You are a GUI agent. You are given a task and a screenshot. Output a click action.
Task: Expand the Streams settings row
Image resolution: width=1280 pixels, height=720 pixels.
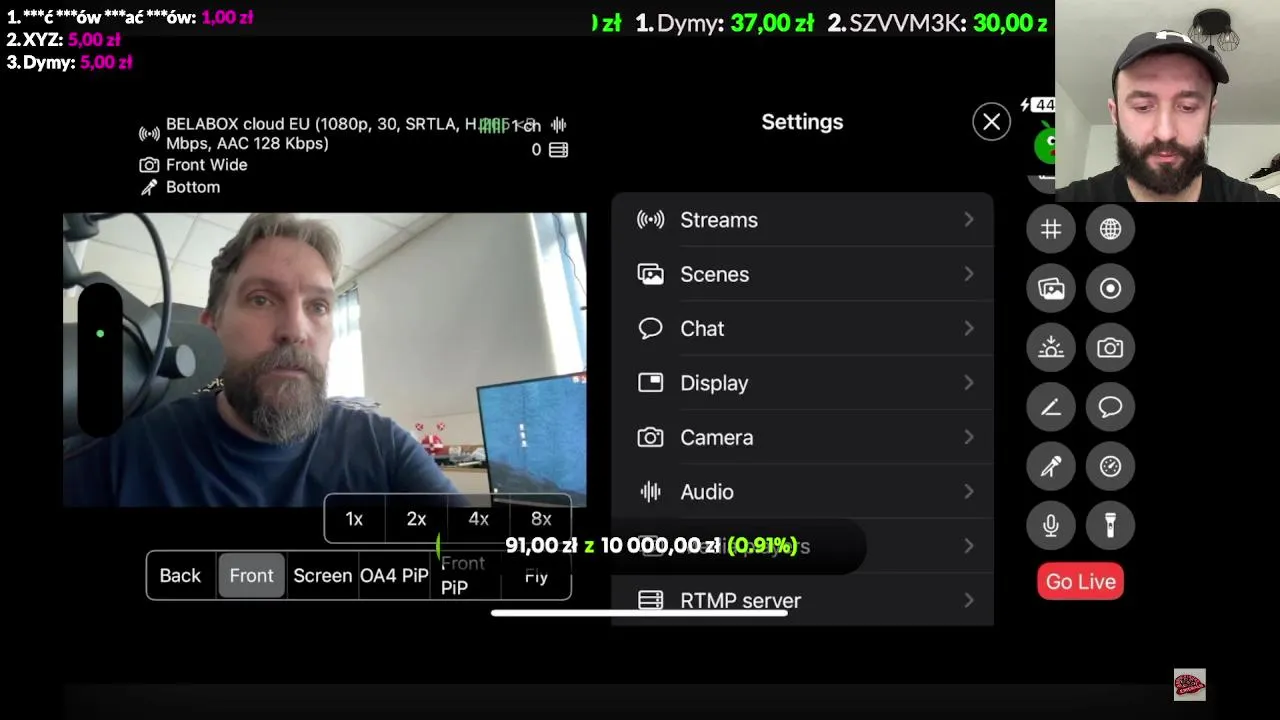point(803,220)
